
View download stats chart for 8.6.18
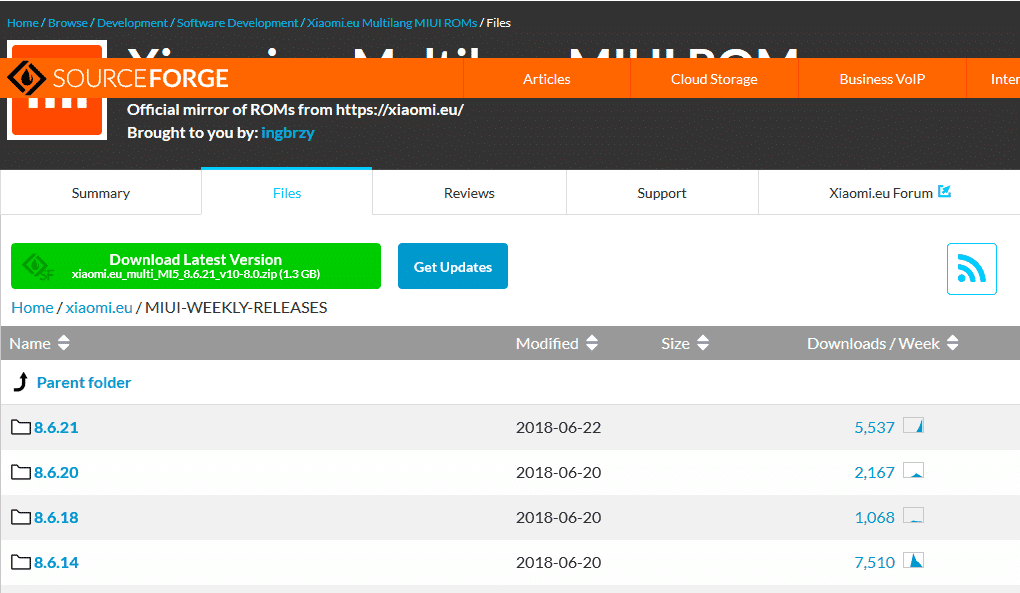913,516
